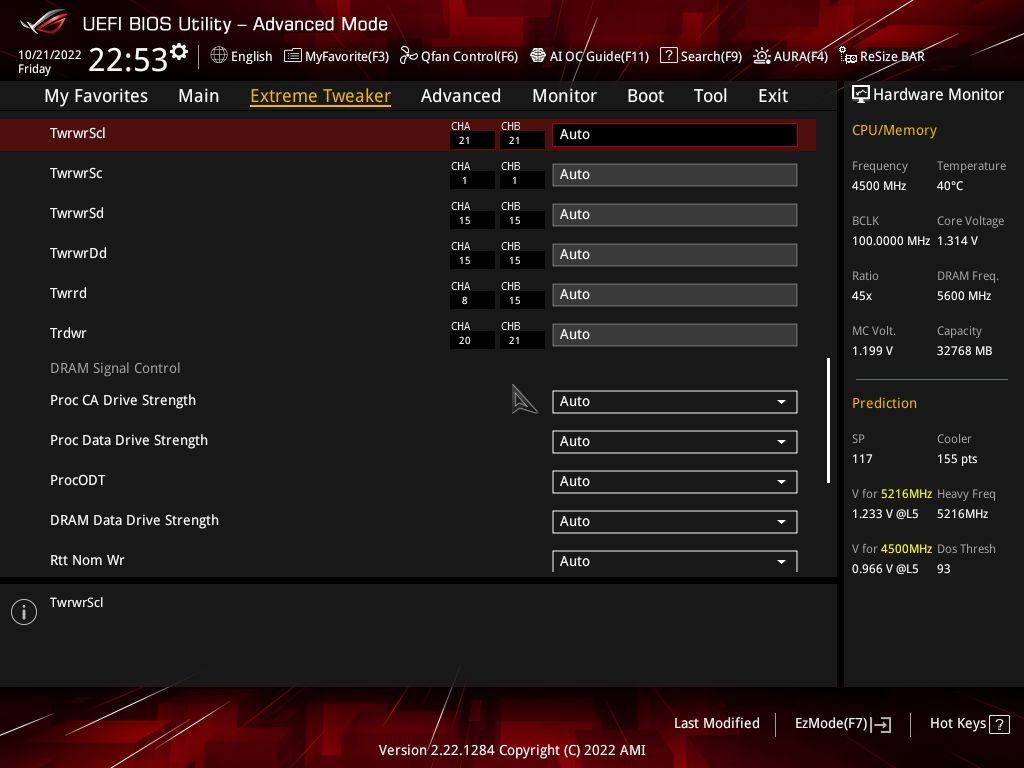This screenshot has width=1024, height=768.
Task: Click TwrwrScl Auto input field
Action: tap(675, 135)
